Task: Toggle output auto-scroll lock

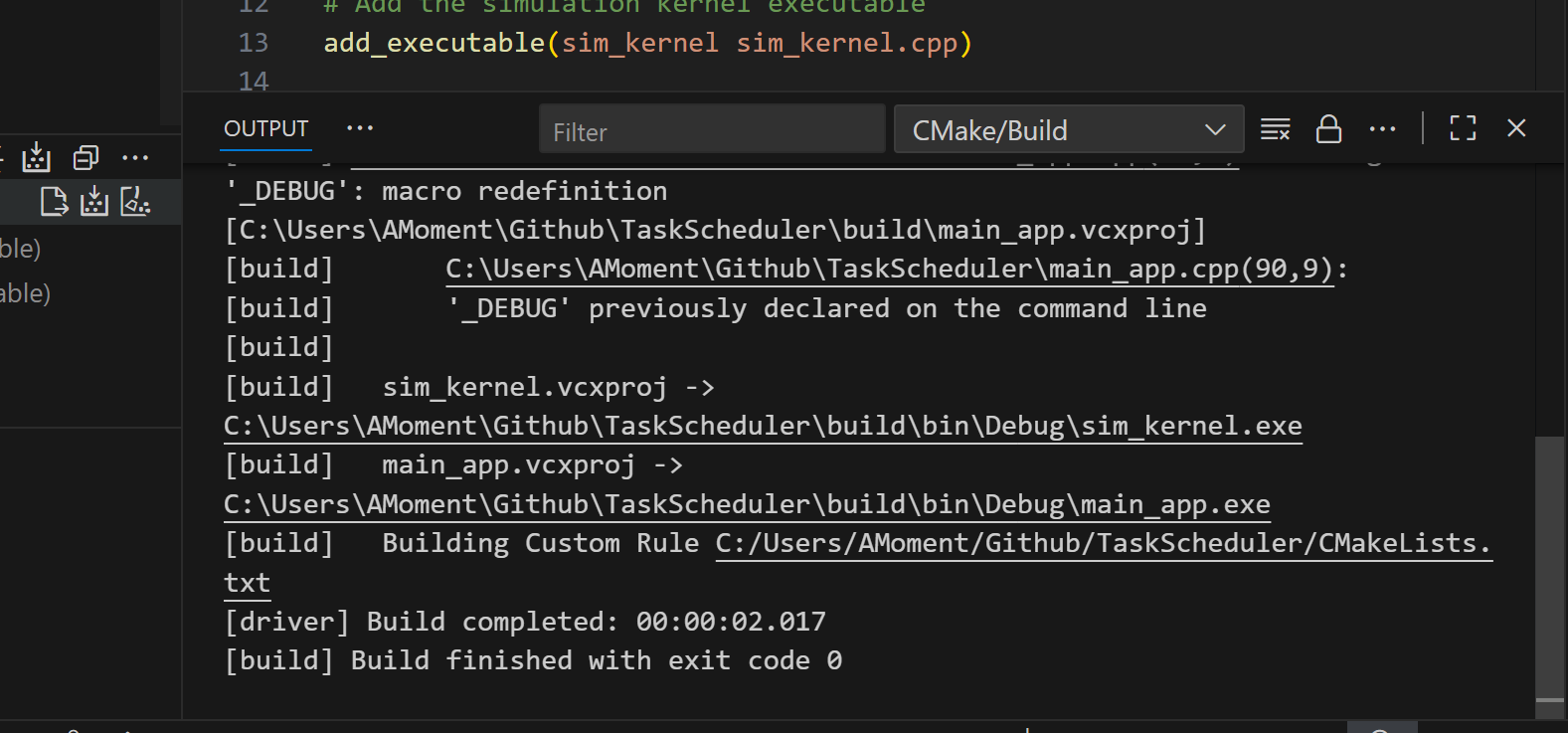Action: tap(1328, 129)
